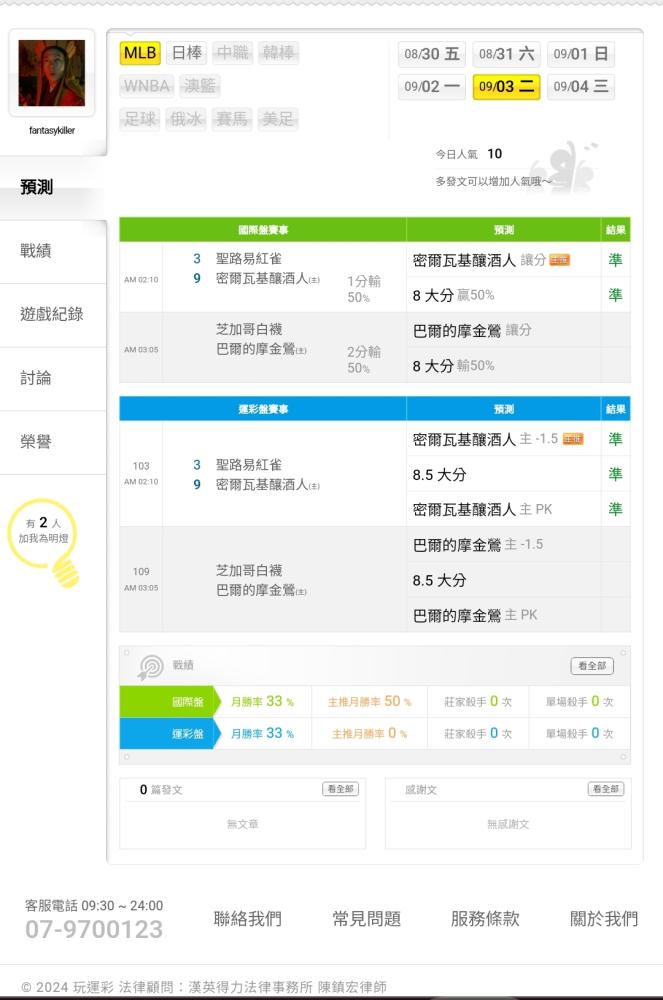The image size is (663, 1000).
Task: Open the 榮譽 sidebar section
Action: (x=37, y=442)
